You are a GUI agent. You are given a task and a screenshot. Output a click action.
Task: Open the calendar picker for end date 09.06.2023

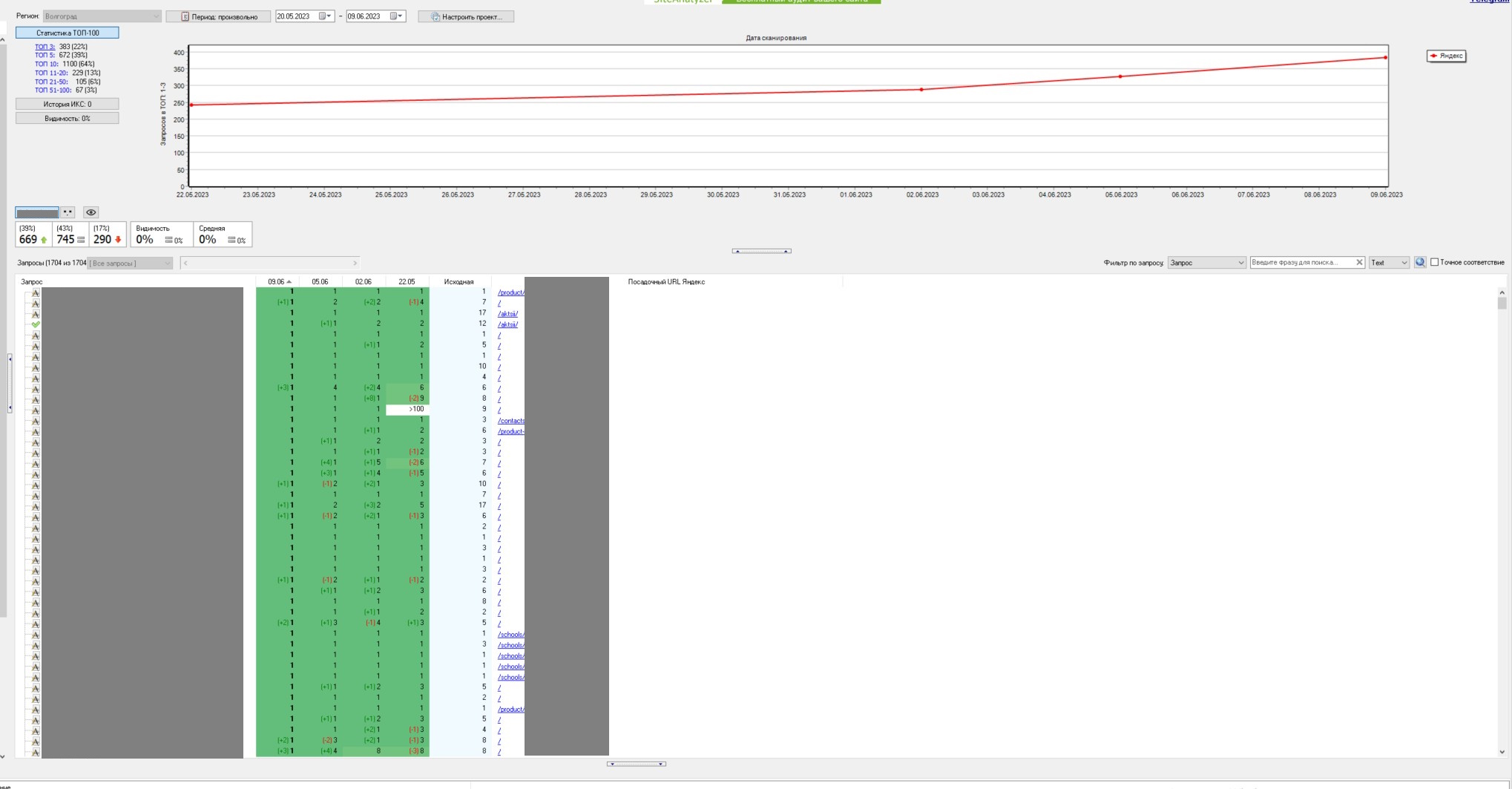pyautogui.click(x=396, y=16)
